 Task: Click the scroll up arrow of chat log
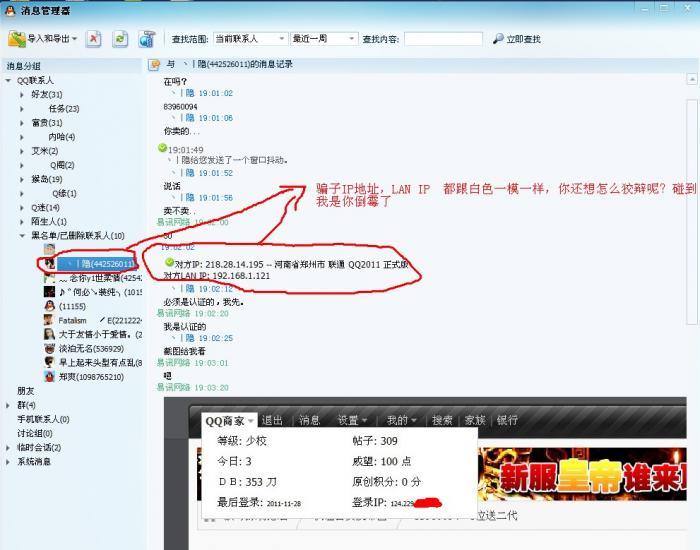point(692,79)
